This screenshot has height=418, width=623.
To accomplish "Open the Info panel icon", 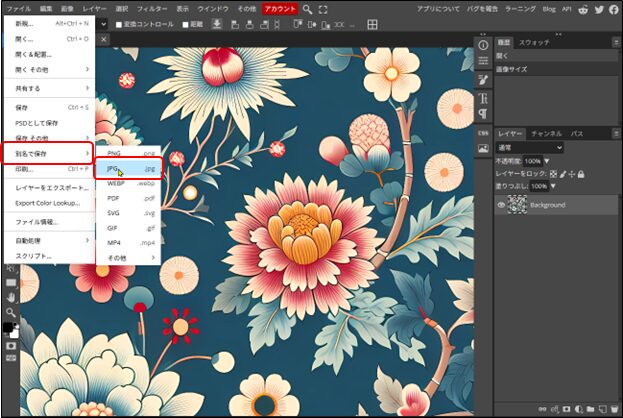I will (483, 45).
